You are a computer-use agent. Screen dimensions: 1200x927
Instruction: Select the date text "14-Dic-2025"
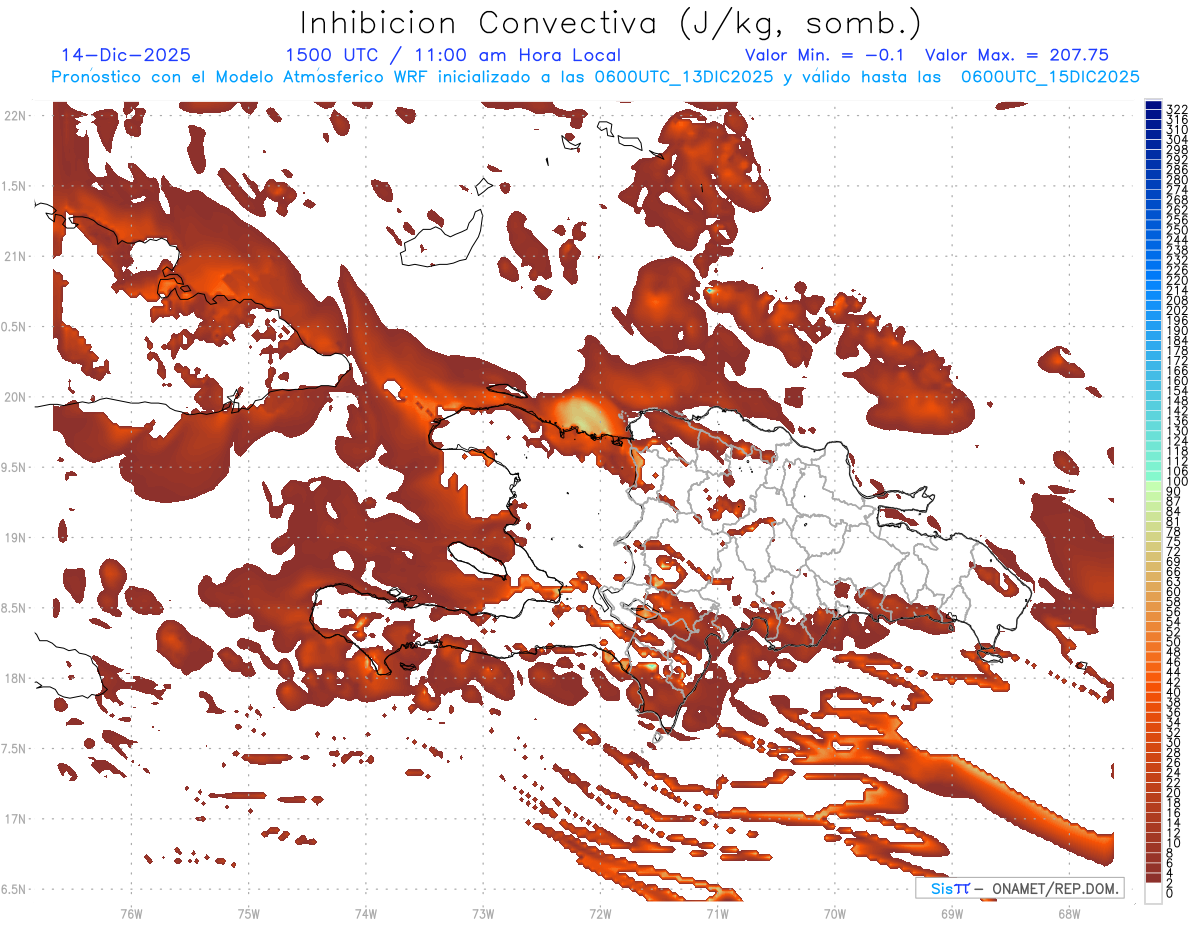pos(126,55)
